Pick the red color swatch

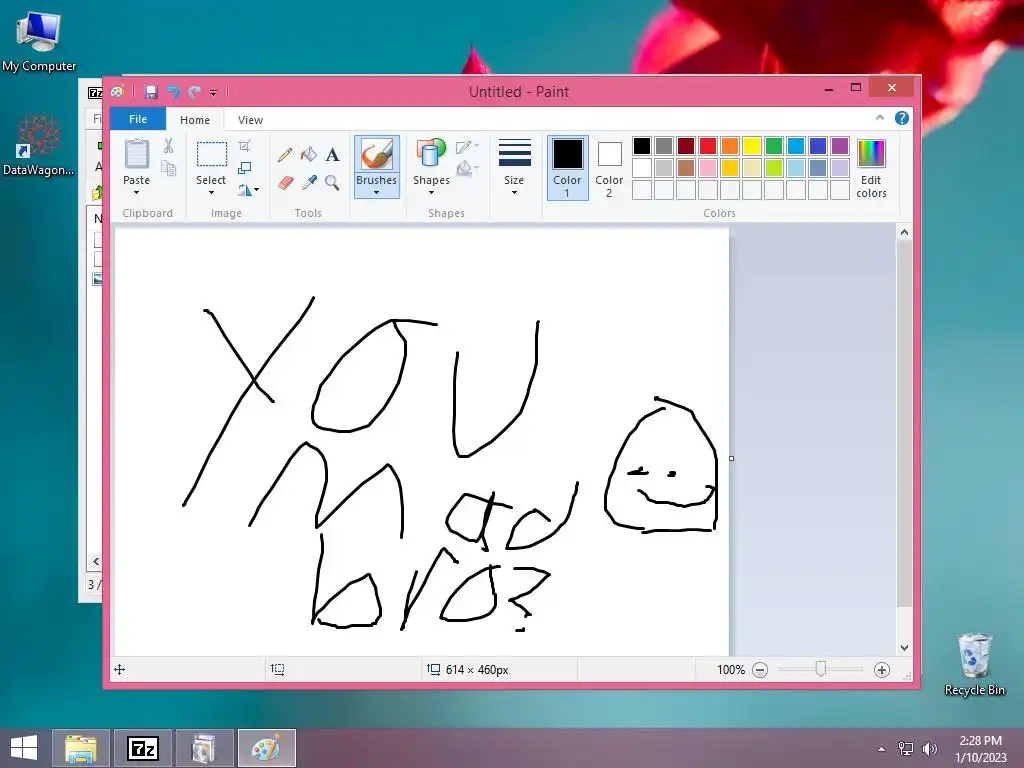click(x=708, y=146)
